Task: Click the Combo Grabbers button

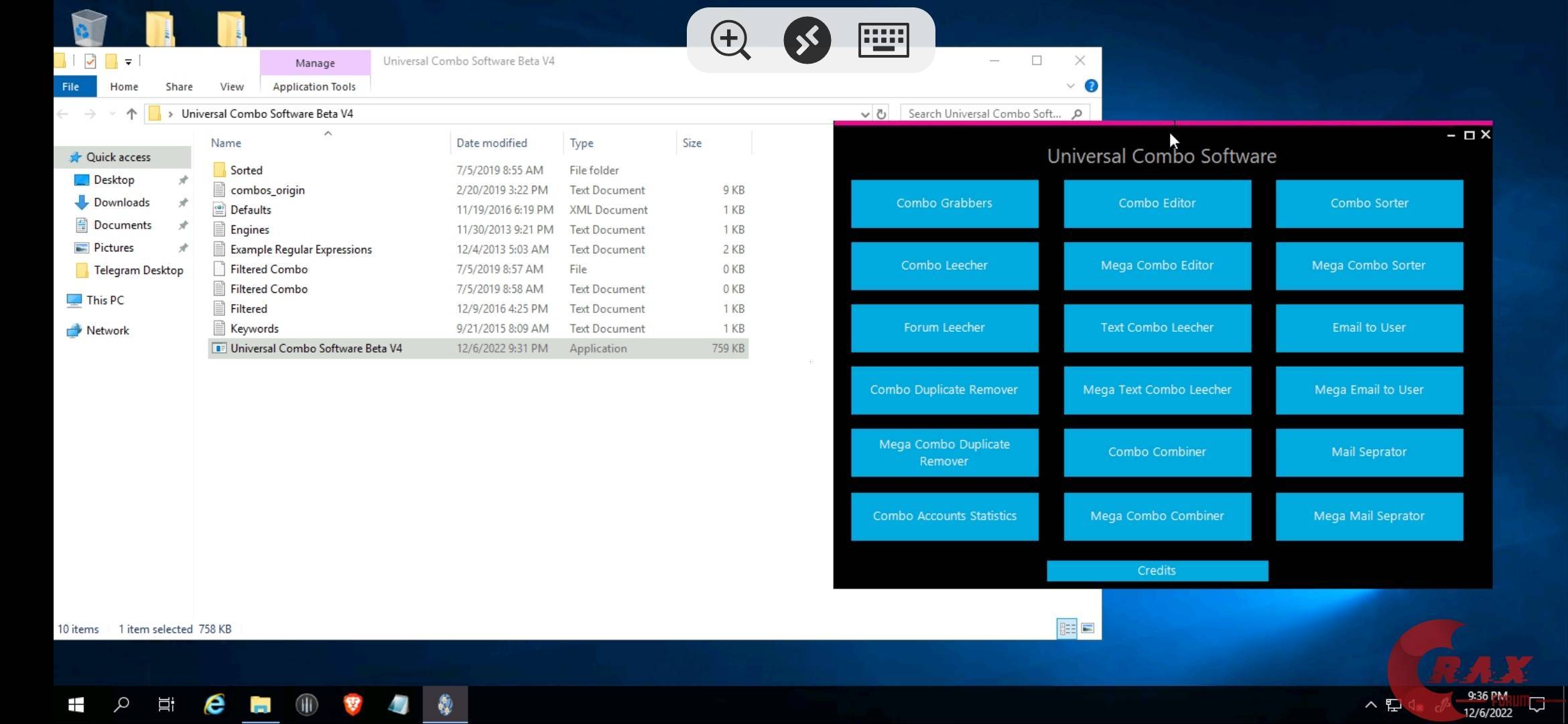Action: pyautogui.click(x=944, y=203)
